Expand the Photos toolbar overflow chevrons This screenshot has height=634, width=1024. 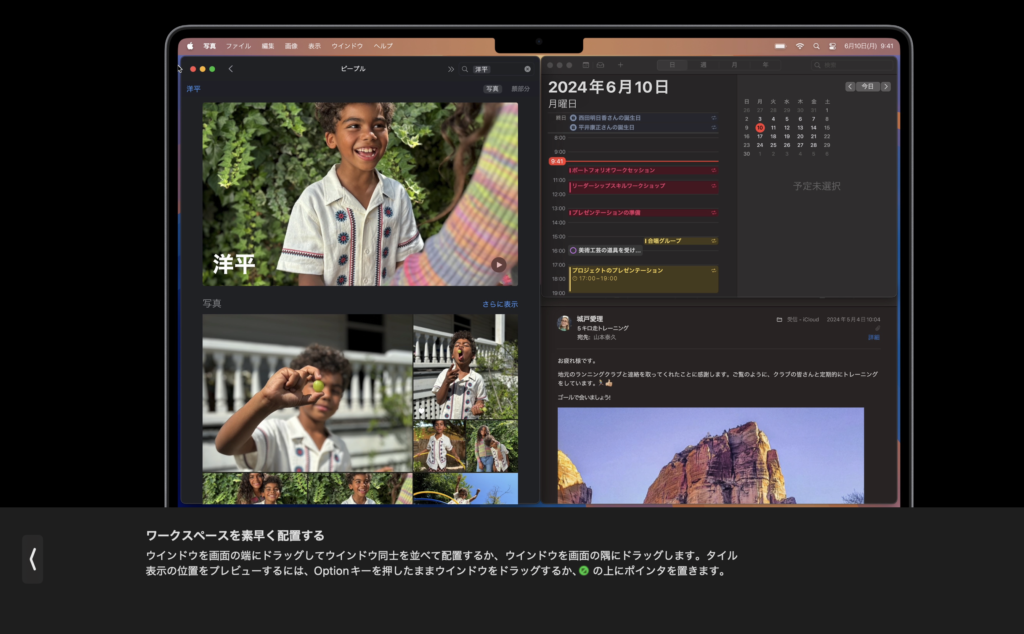point(450,69)
